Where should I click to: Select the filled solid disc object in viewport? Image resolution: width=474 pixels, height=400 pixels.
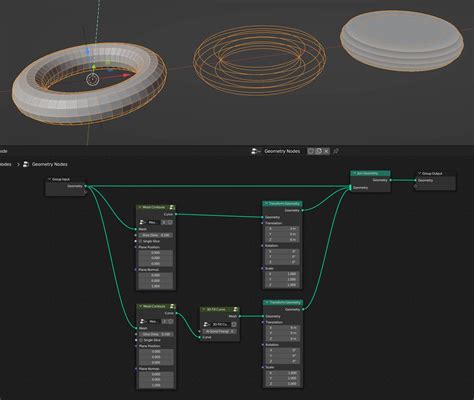click(401, 40)
